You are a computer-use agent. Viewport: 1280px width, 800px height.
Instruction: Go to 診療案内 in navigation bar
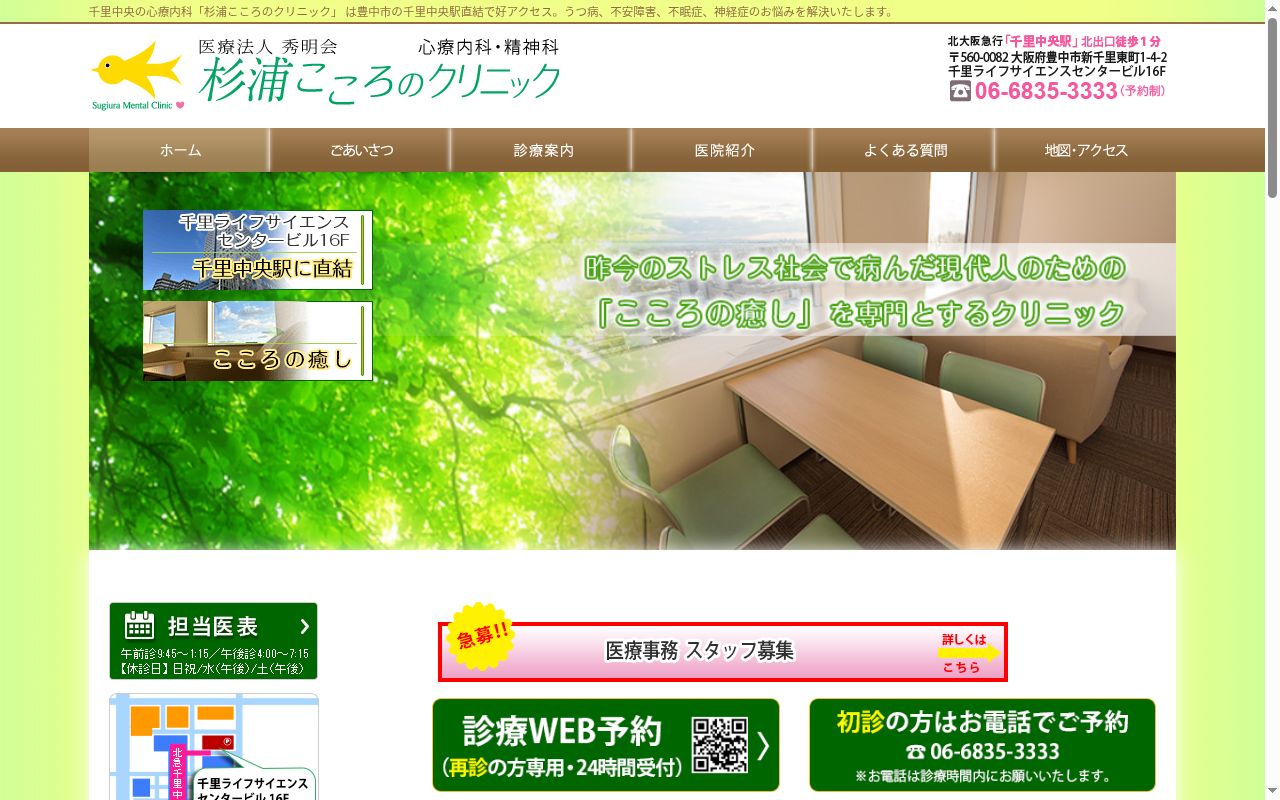coord(543,150)
